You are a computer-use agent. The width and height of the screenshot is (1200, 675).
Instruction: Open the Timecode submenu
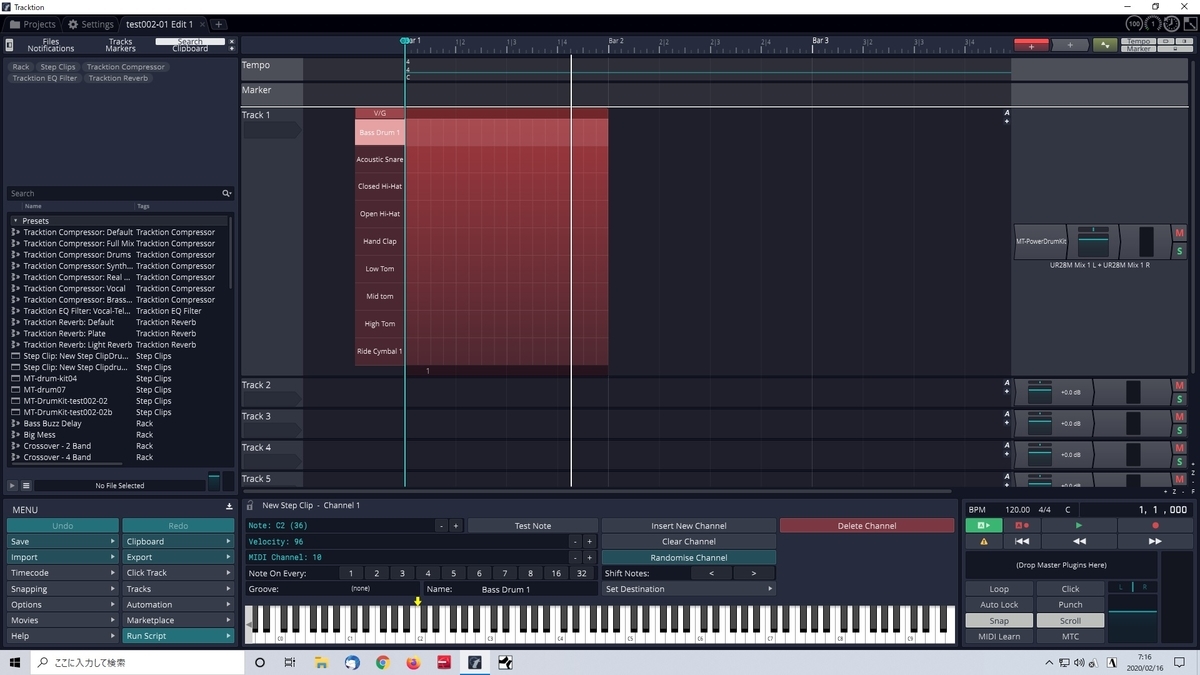coord(62,573)
